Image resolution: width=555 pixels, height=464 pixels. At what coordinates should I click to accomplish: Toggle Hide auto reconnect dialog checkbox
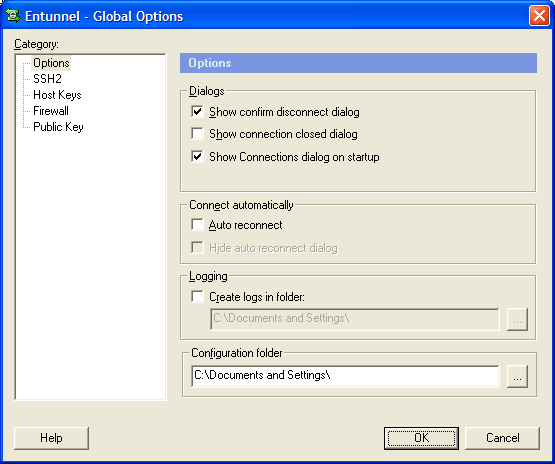pyautogui.click(x=197, y=248)
